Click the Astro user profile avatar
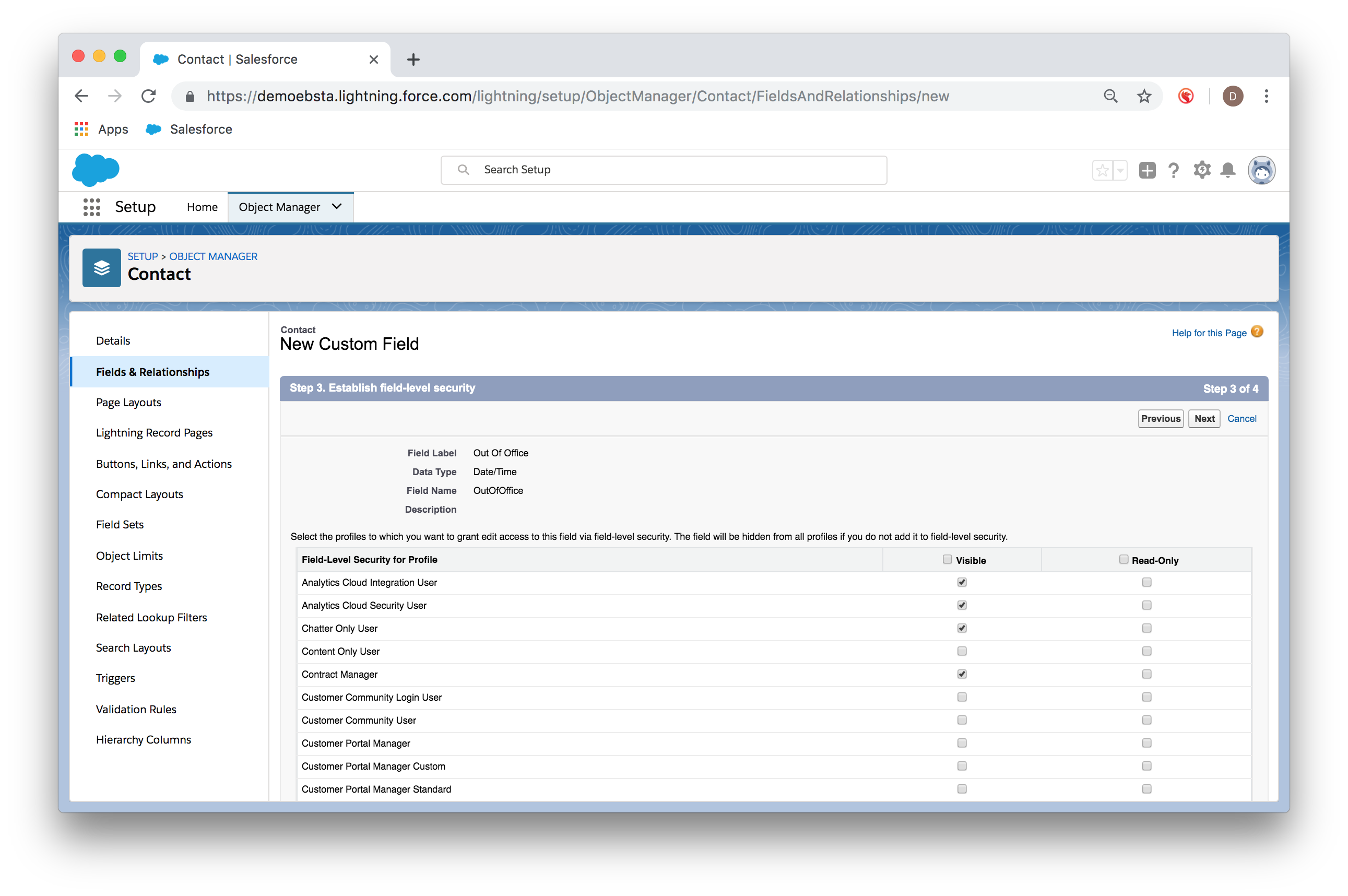The image size is (1348, 896). pos(1261,170)
